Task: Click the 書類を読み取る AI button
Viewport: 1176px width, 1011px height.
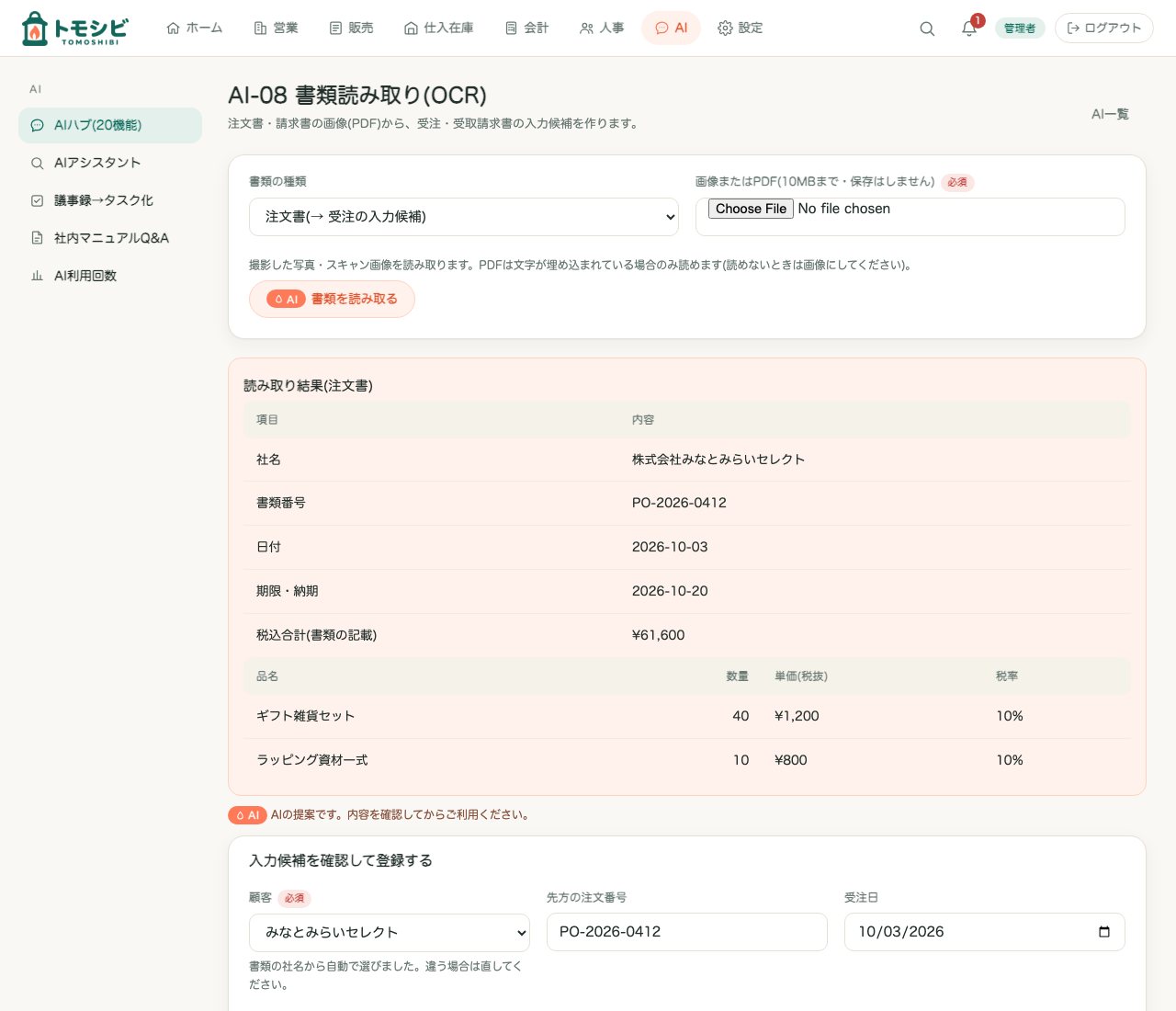Action: (332, 300)
